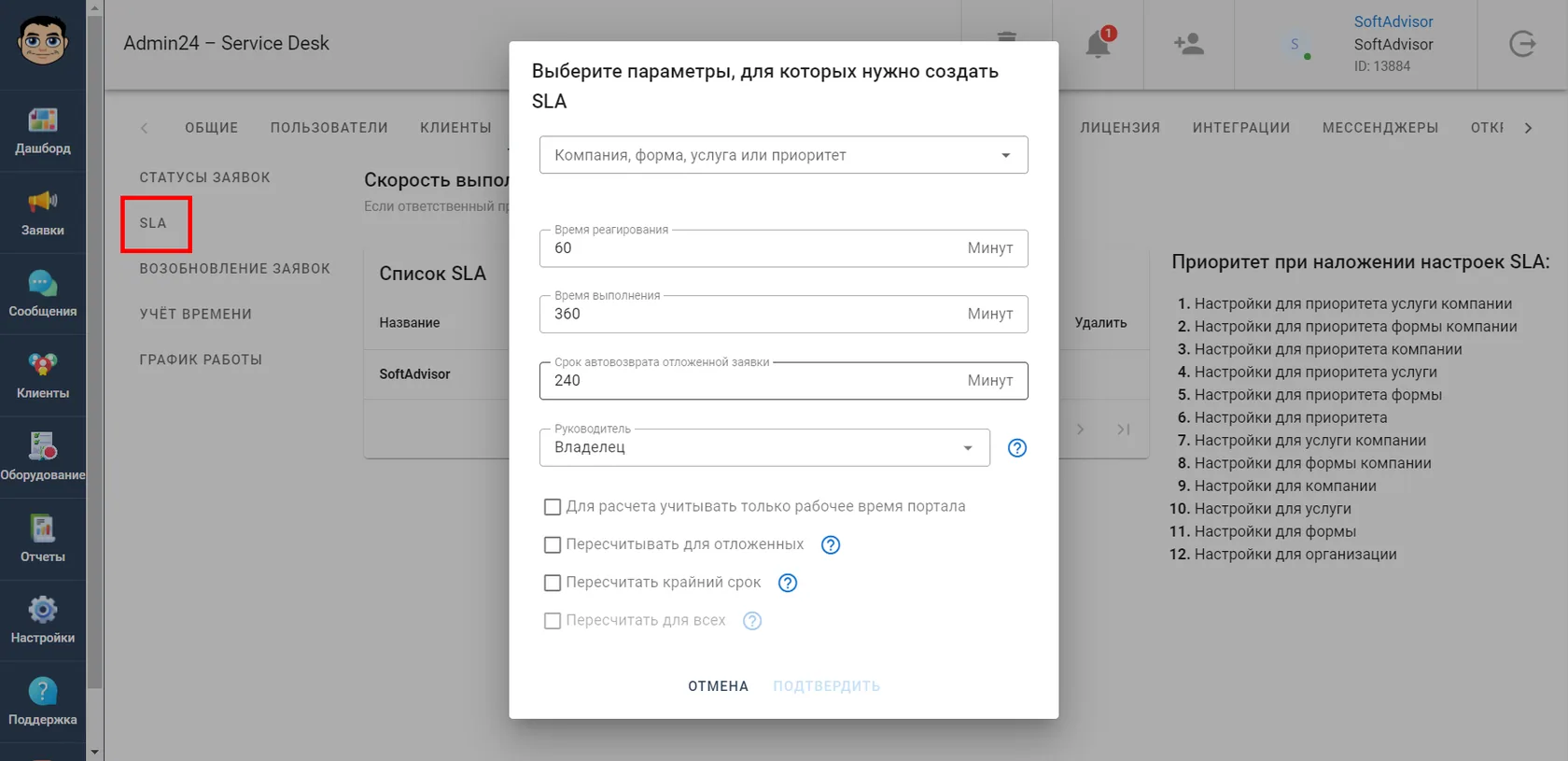Click ПОДТВЕРДИТЬ button in dialog

tap(827, 686)
